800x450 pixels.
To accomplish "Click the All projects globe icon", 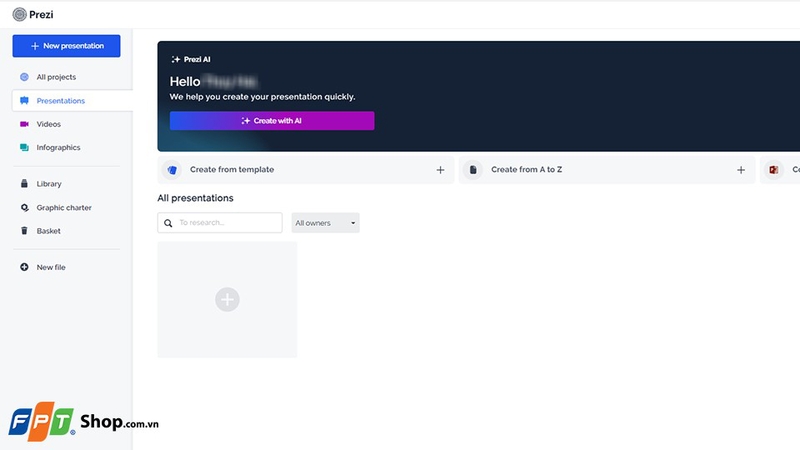I will [24, 77].
